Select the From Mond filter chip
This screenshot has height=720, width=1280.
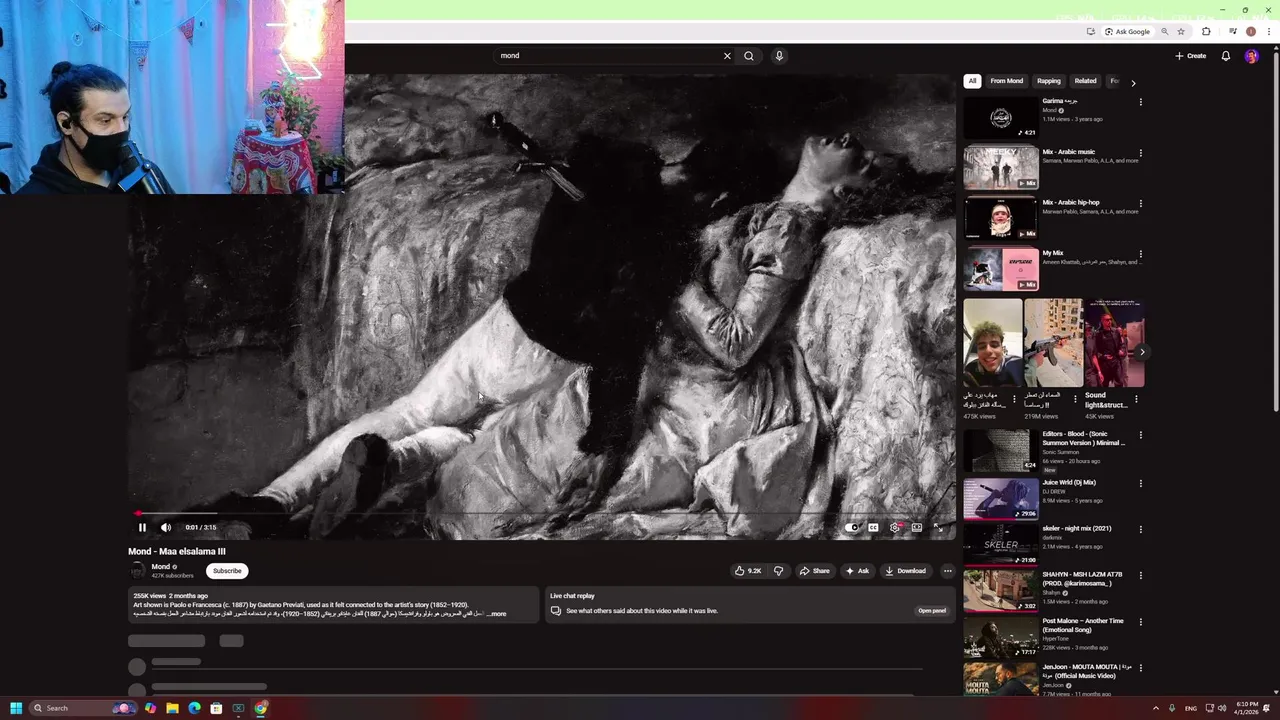[x=1006, y=81]
